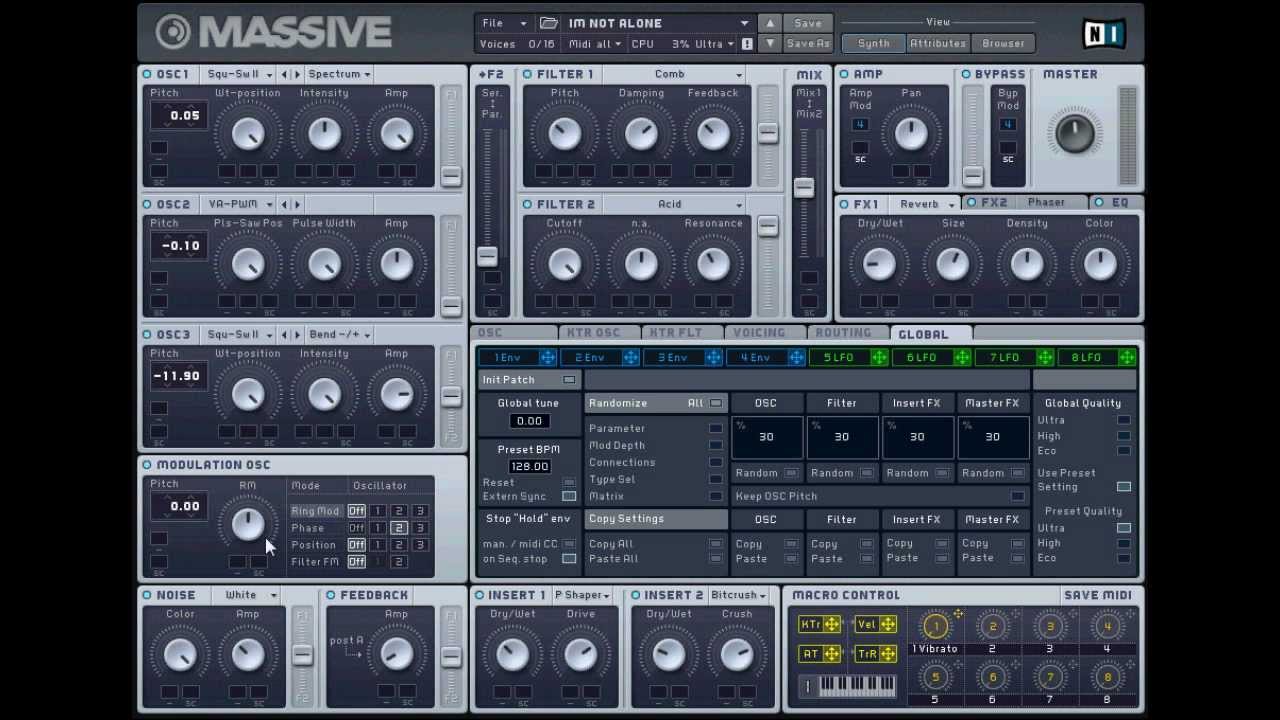Open OSC1 Spectrum mode dropdown
The width and height of the screenshot is (1280, 720).
coord(340,74)
